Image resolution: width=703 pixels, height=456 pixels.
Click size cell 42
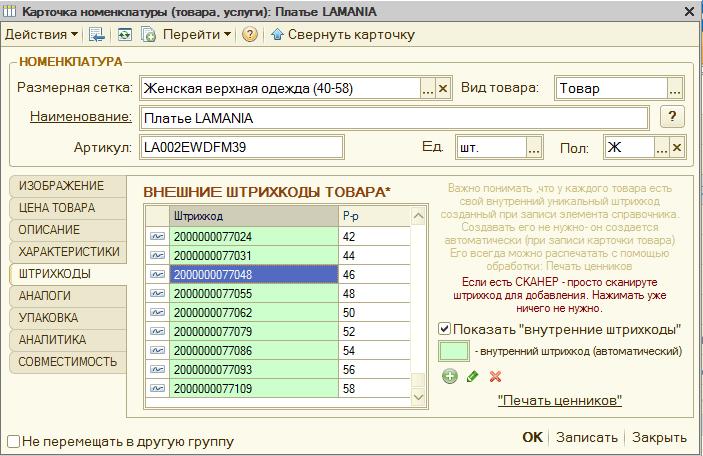tap(374, 236)
